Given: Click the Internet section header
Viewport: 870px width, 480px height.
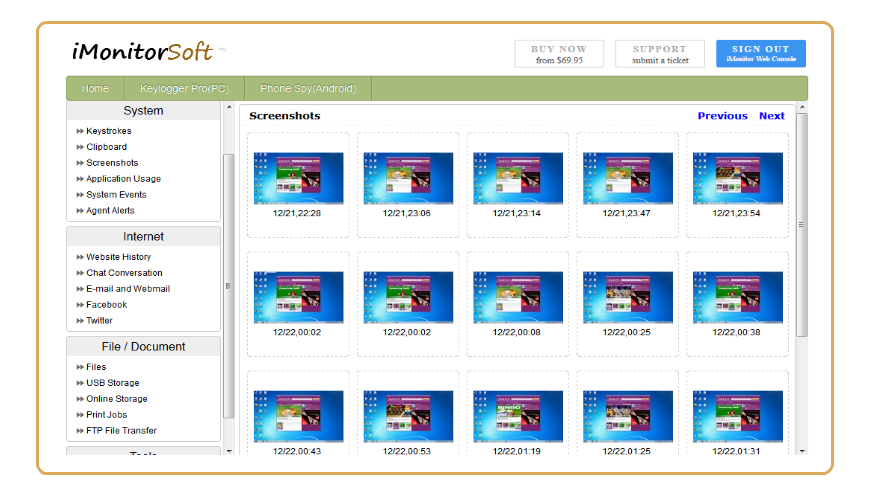Looking at the screenshot, I should point(143,236).
